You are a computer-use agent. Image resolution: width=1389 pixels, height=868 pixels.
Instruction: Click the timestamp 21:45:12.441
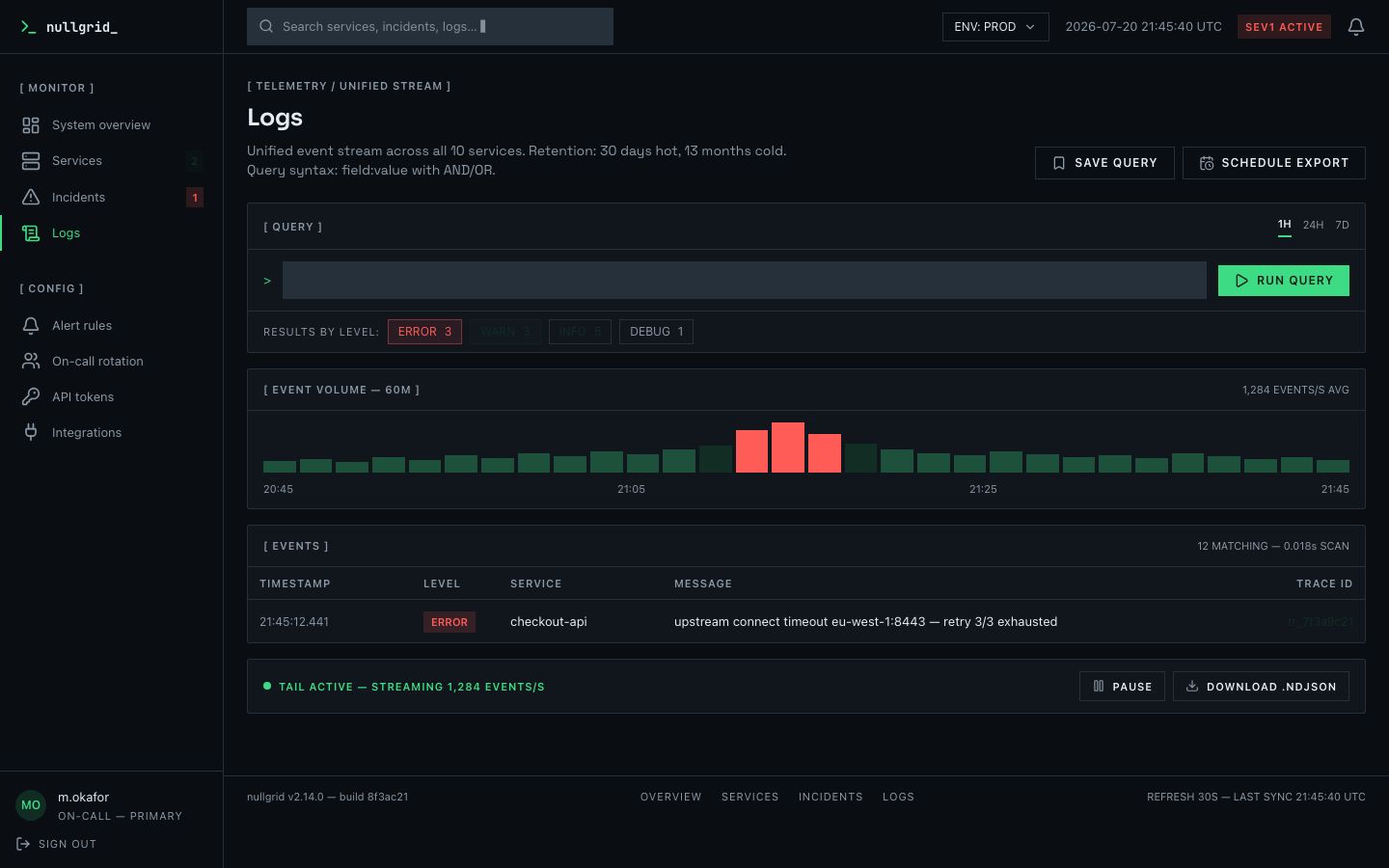click(x=294, y=622)
